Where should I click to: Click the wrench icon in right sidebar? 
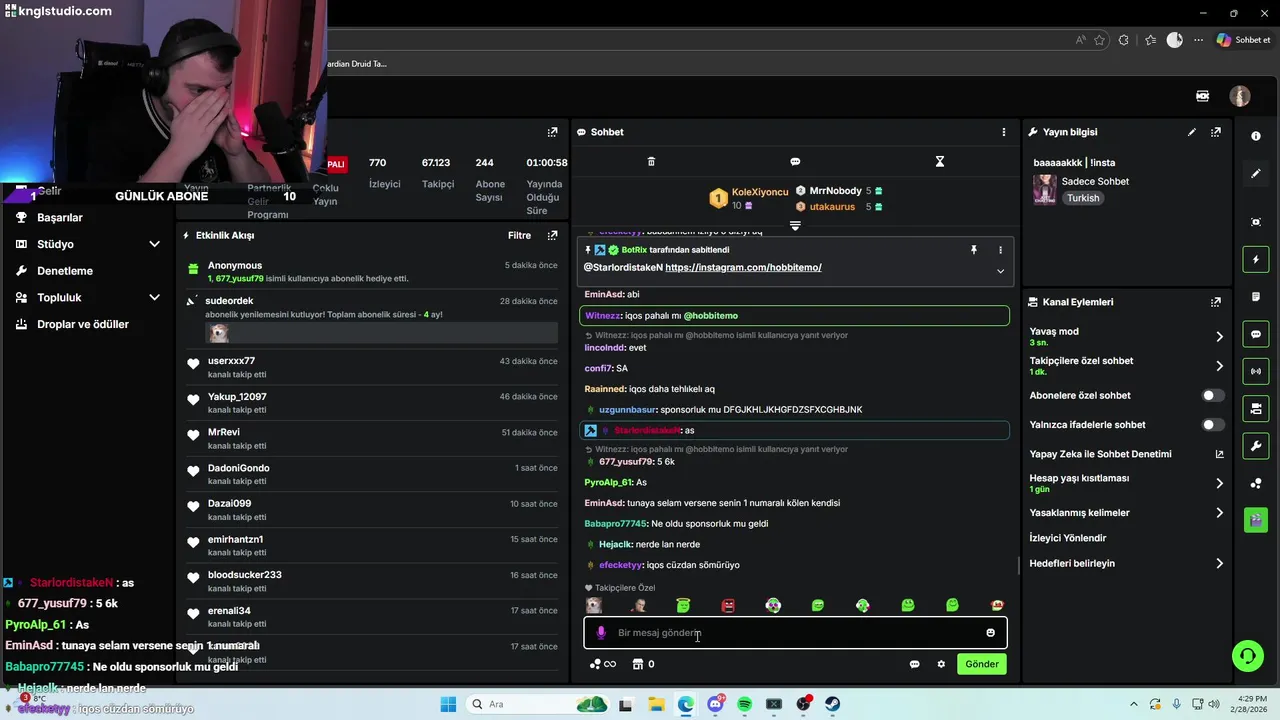pos(1256,445)
